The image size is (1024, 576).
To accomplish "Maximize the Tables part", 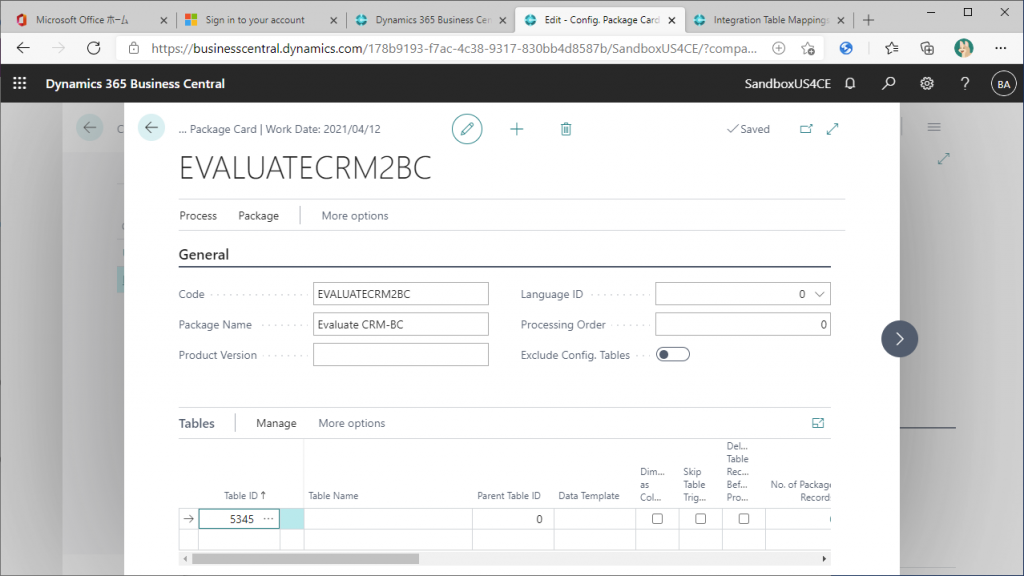I will coord(818,423).
